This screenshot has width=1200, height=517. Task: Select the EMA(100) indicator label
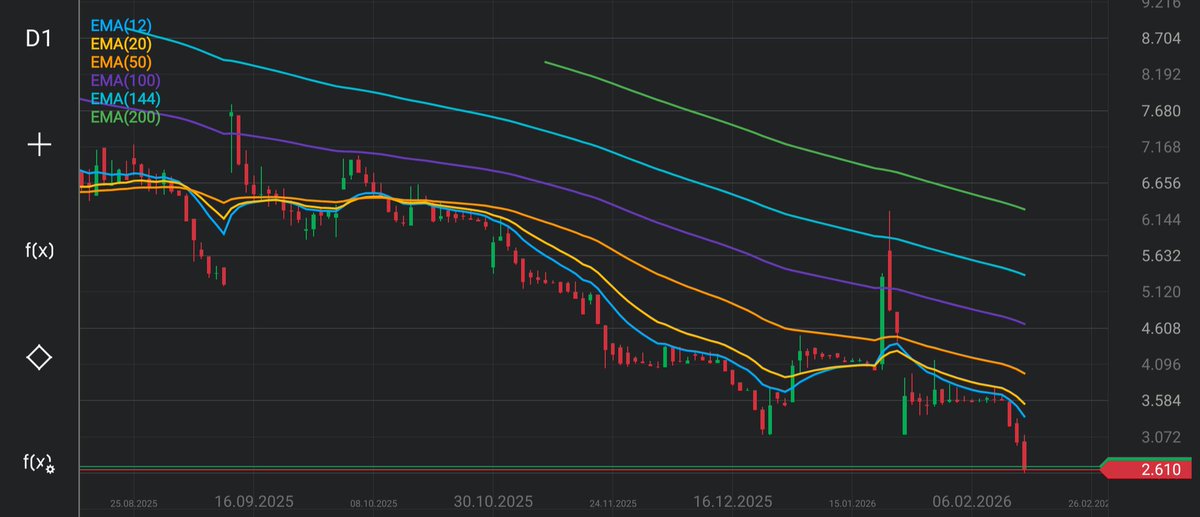coord(125,80)
